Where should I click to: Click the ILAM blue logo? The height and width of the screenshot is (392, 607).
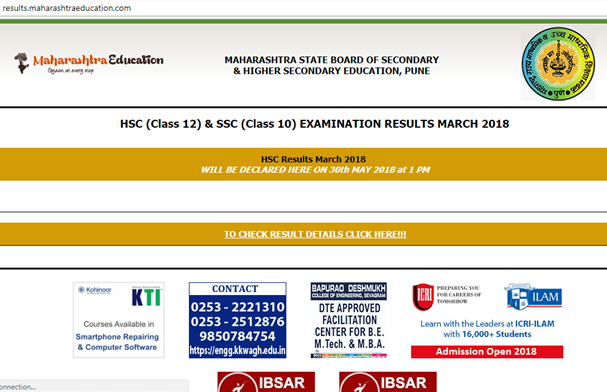click(533, 297)
